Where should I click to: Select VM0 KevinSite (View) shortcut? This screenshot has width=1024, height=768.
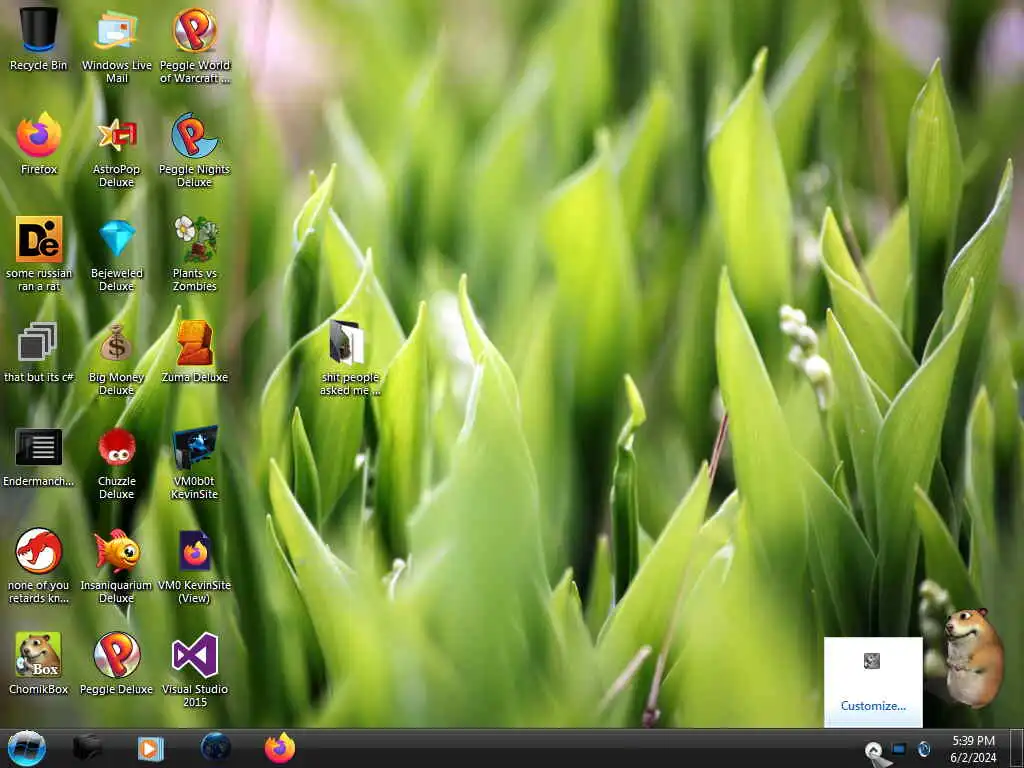tap(195, 566)
